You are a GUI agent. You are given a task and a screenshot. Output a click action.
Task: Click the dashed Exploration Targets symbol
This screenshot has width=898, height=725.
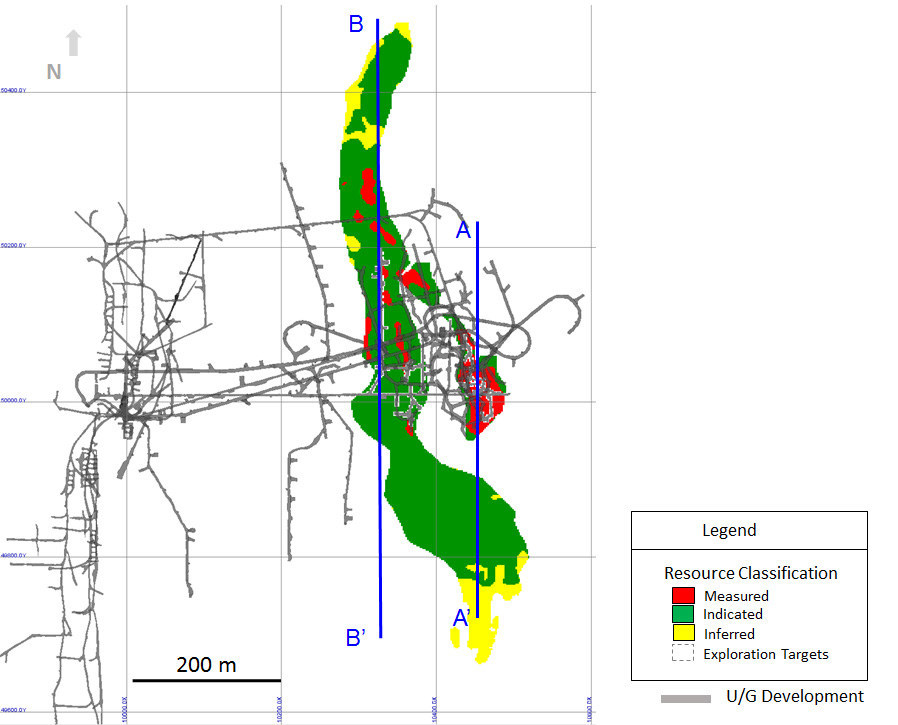tap(683, 653)
